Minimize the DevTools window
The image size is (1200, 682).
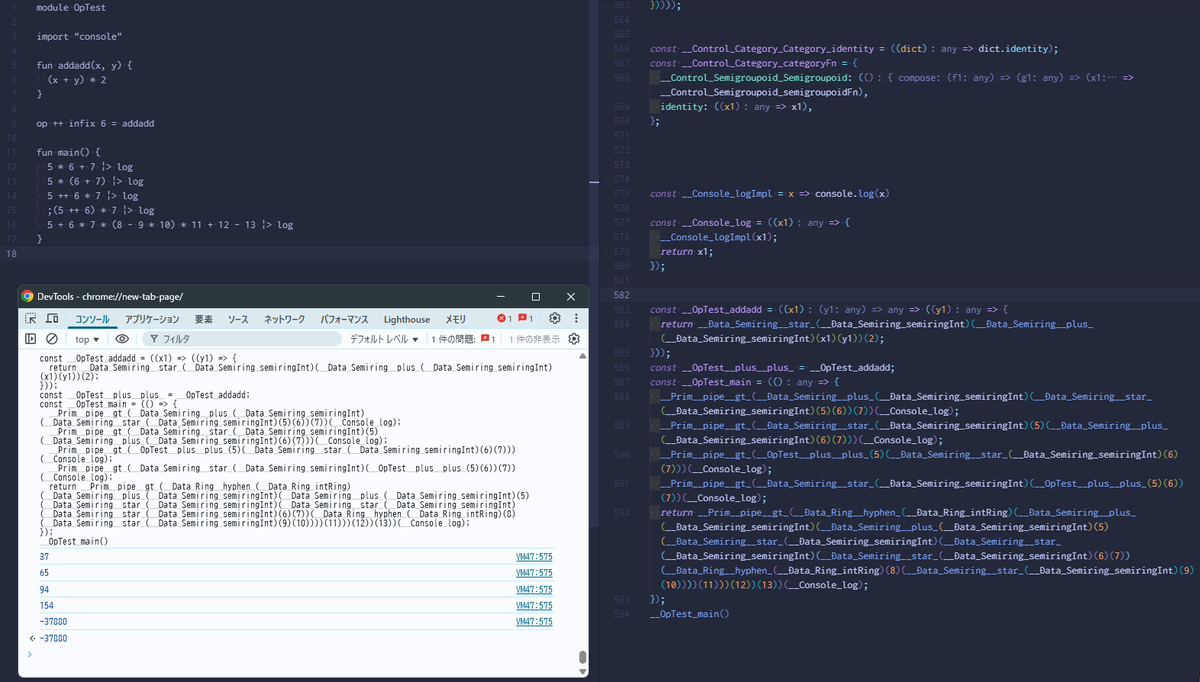coord(499,297)
